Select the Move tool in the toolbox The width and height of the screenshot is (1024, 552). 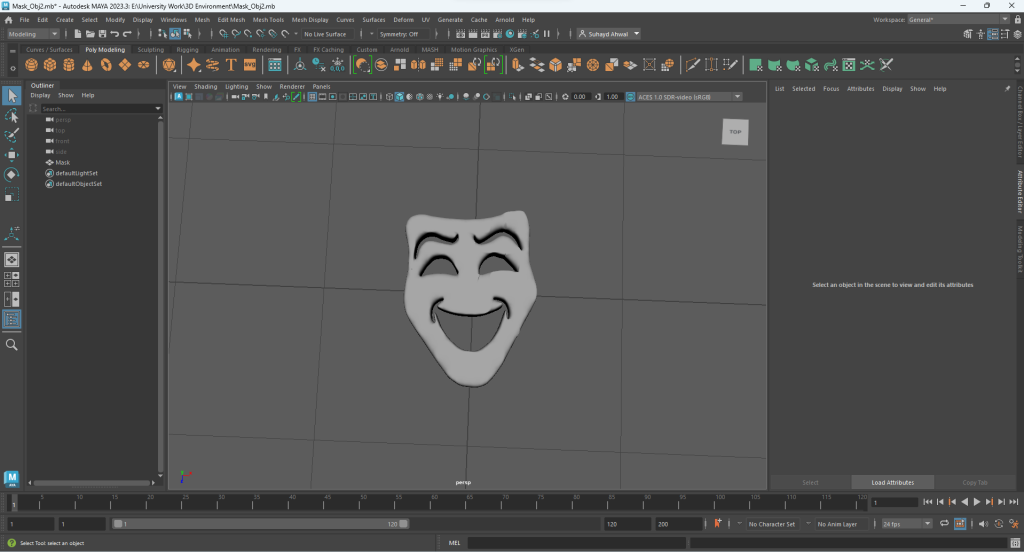click(x=12, y=155)
